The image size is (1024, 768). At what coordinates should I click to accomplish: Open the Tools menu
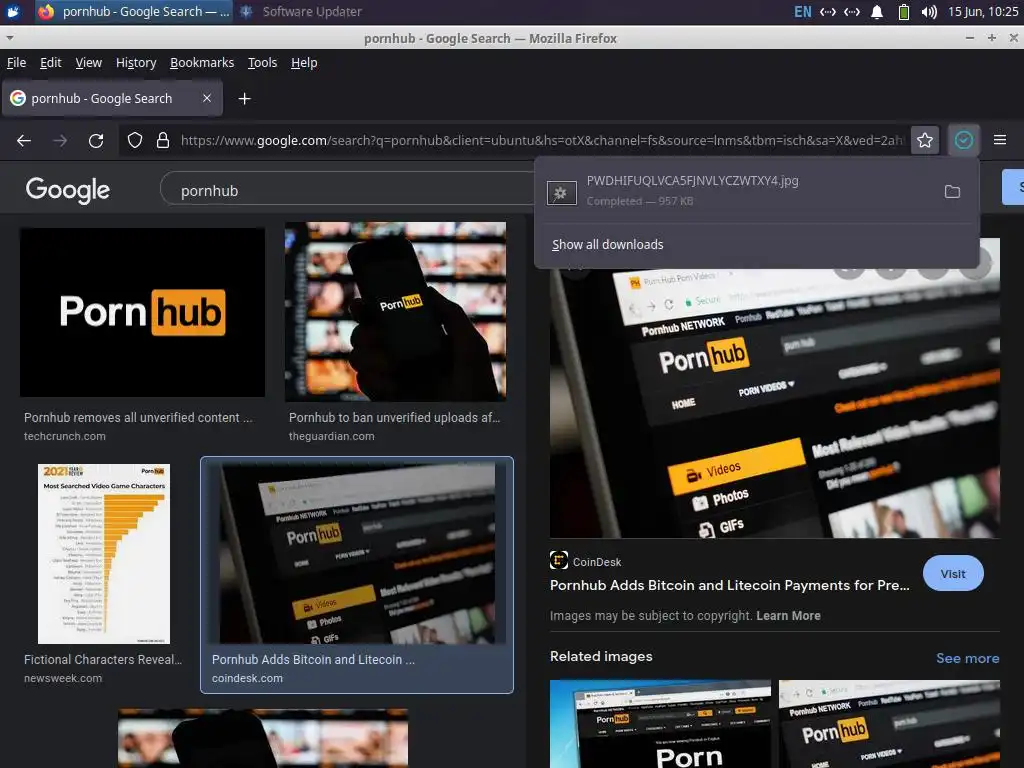[263, 63]
